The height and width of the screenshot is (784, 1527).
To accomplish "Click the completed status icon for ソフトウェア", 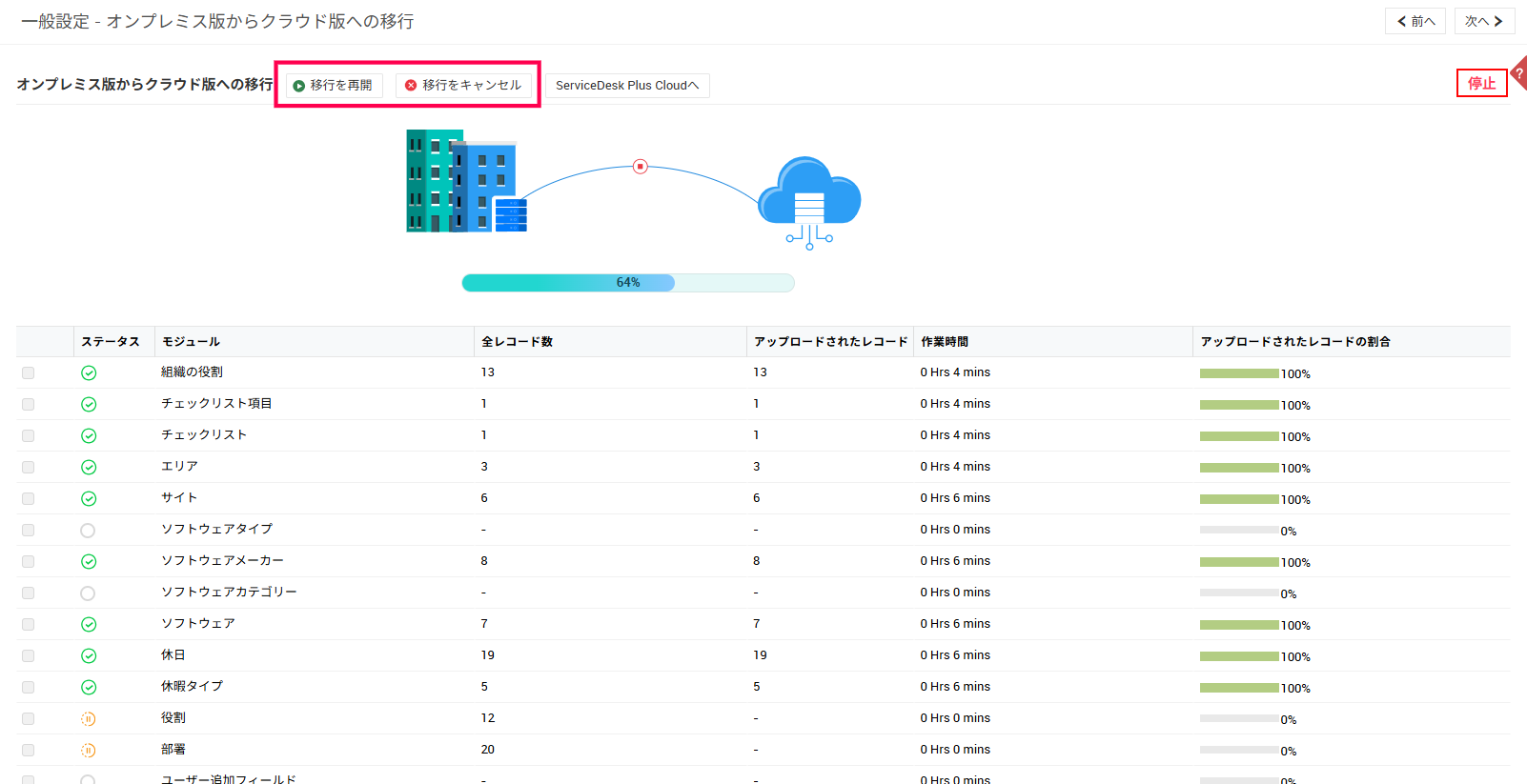I will (x=89, y=625).
